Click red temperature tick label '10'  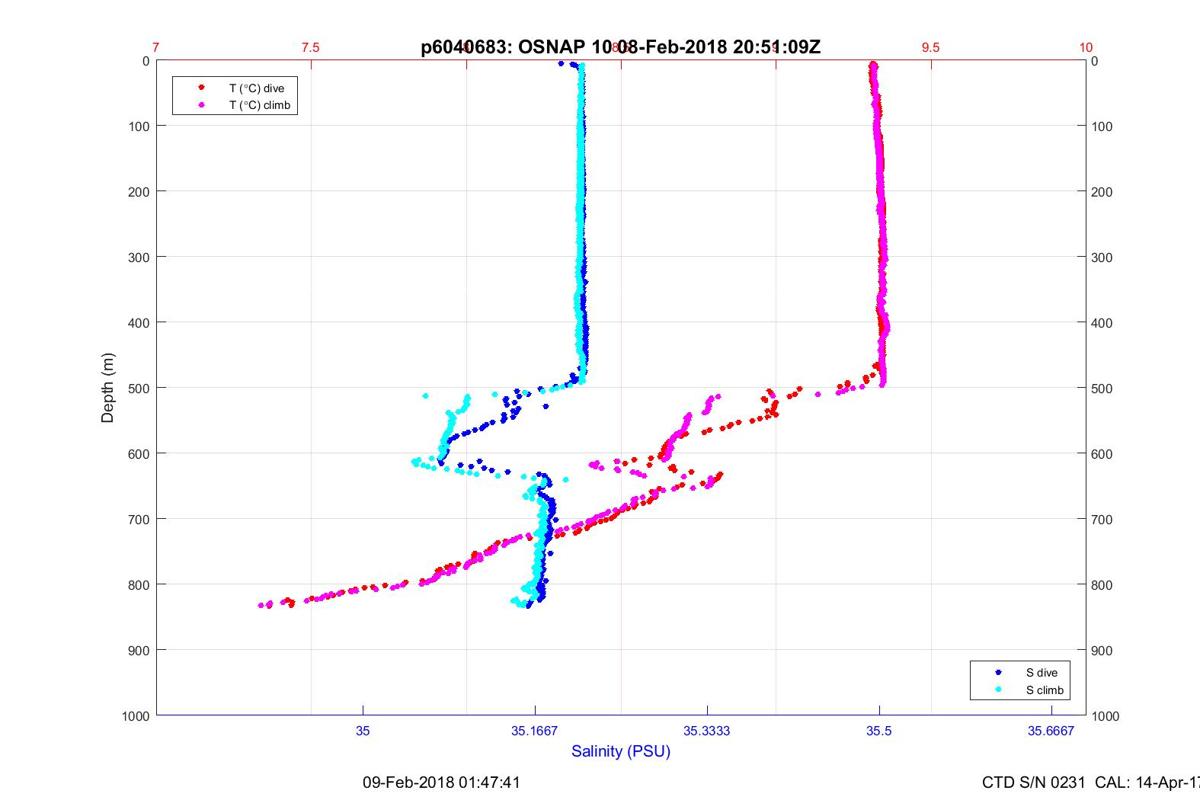[1086, 47]
